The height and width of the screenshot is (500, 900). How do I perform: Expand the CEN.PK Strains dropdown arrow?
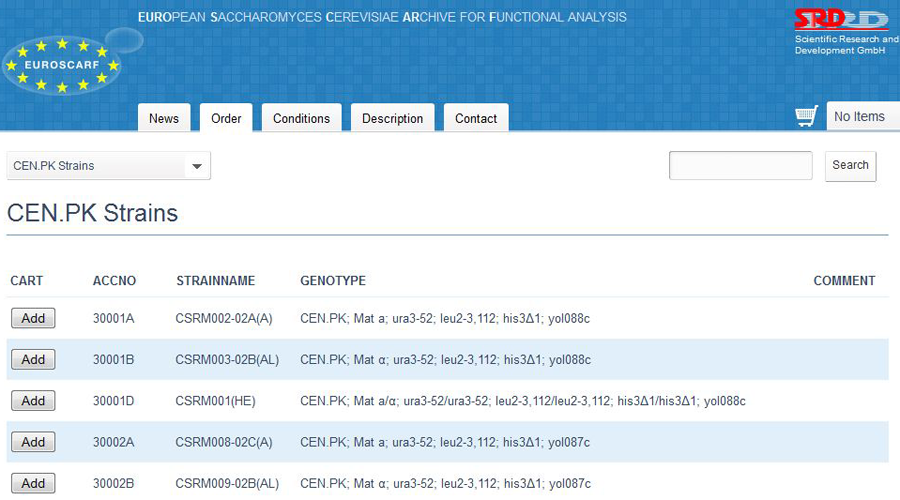197,166
